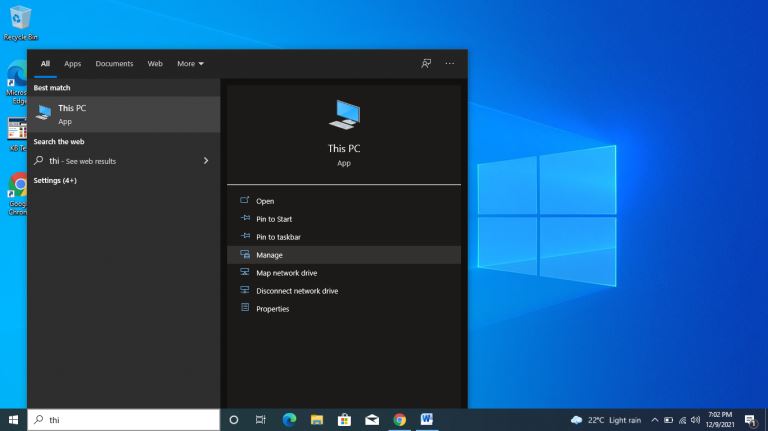Open the Mail app from the taskbar
The width and height of the screenshot is (768, 431).
(372, 420)
